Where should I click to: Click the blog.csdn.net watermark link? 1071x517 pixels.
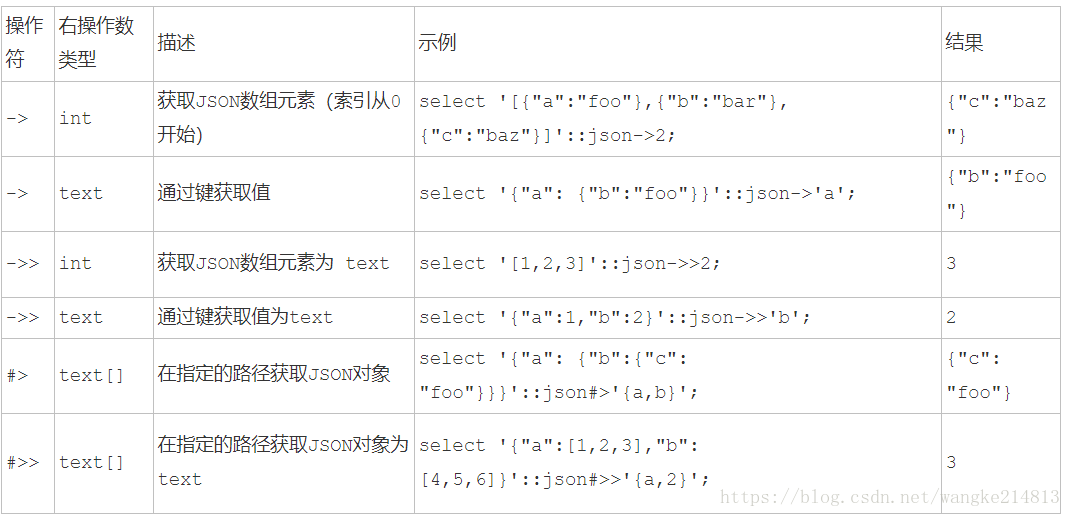(x=889, y=497)
